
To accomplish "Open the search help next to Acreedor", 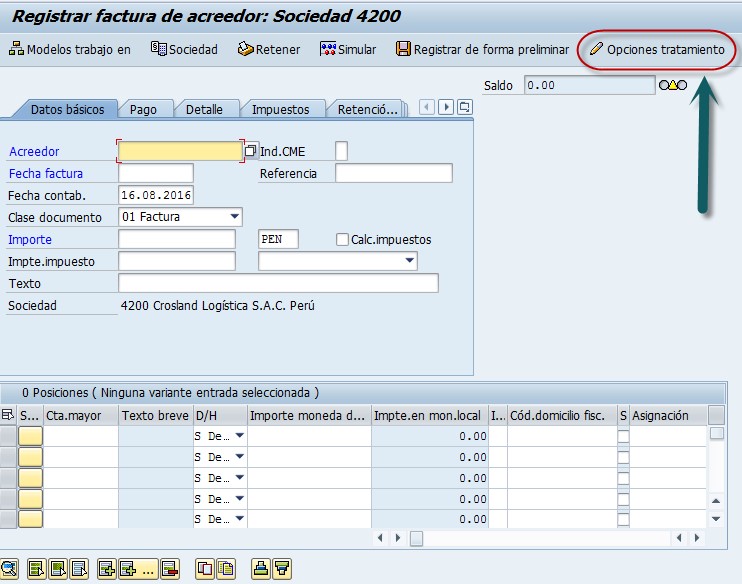I will point(250,151).
